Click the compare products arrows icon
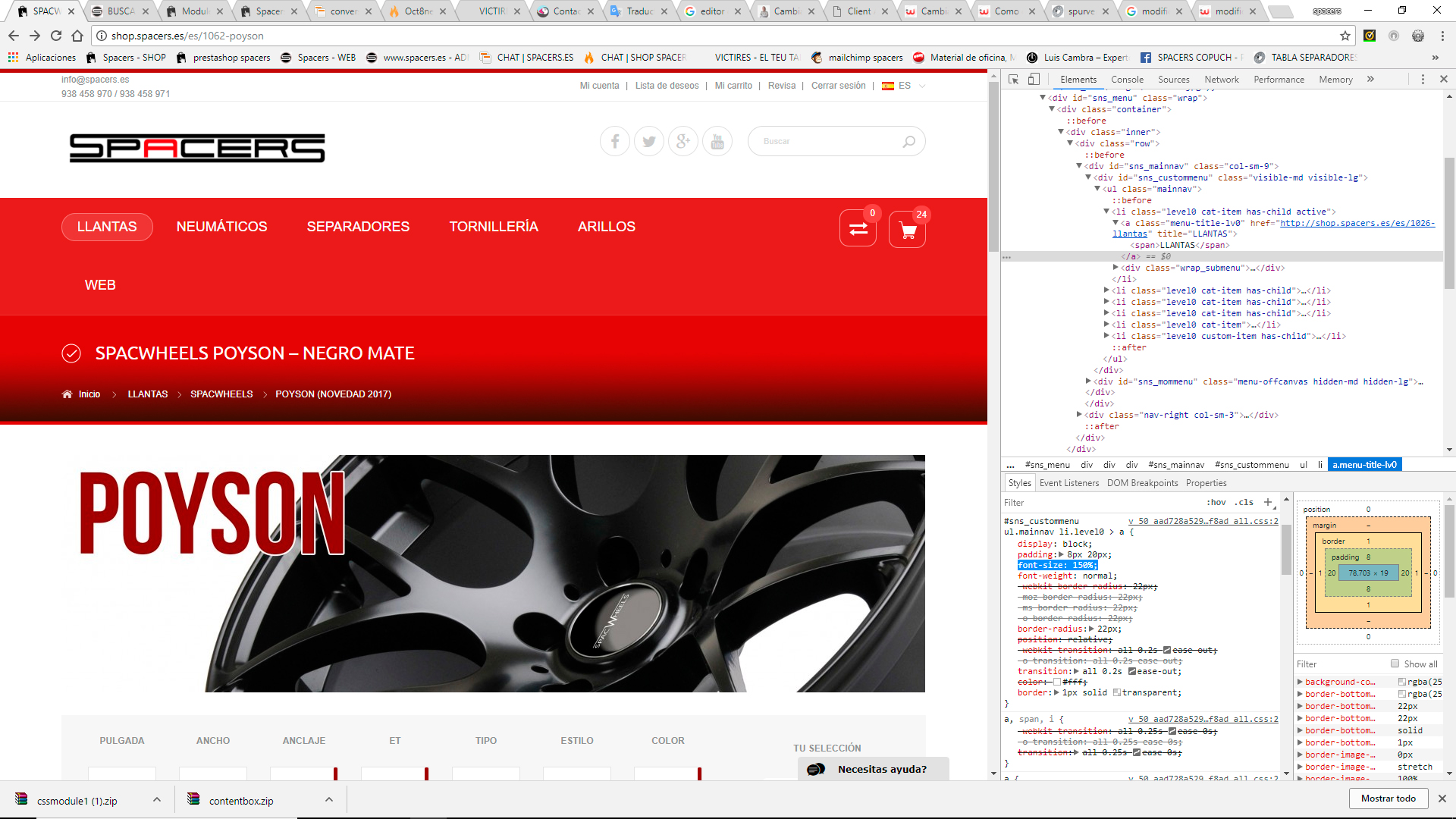 coord(858,229)
